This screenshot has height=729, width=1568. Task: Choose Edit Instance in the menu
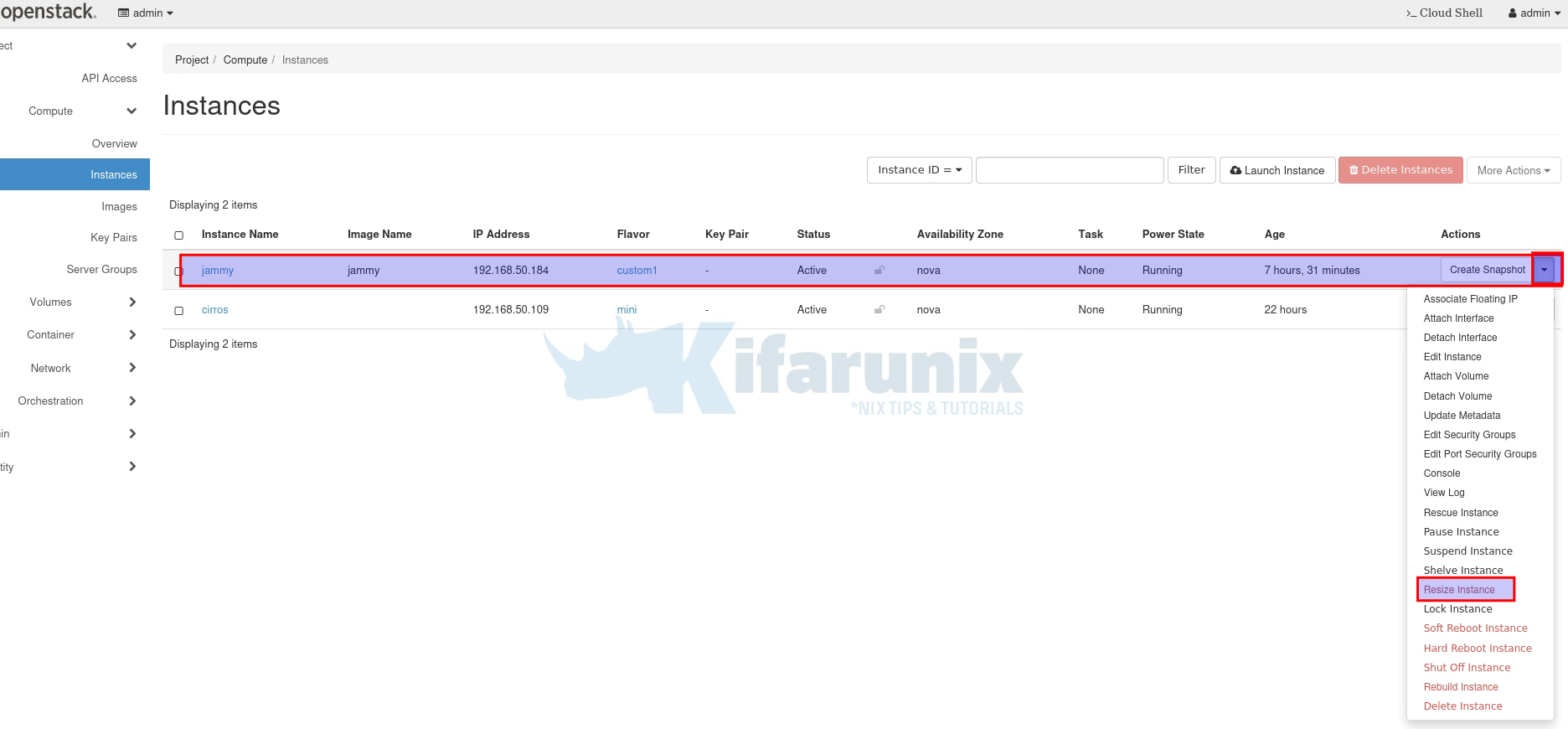click(1452, 357)
